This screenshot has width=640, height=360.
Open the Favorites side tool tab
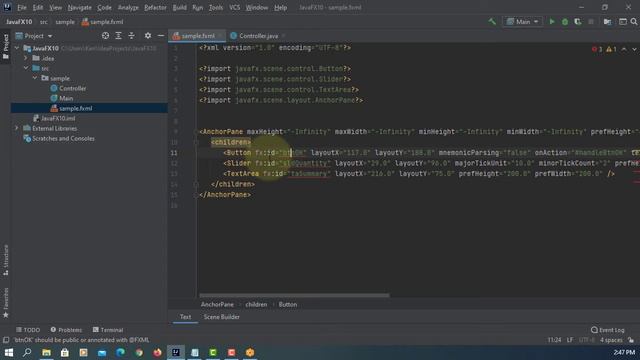tap(6, 302)
